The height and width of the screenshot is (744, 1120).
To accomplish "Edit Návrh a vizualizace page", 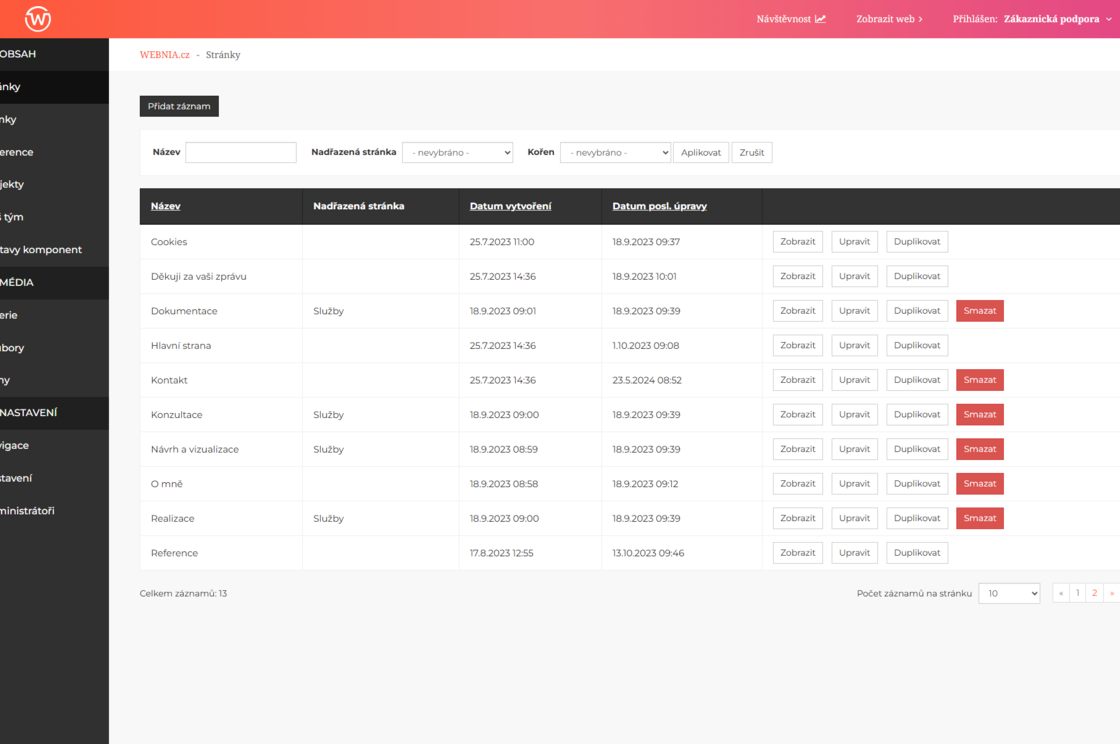I will (854, 449).
